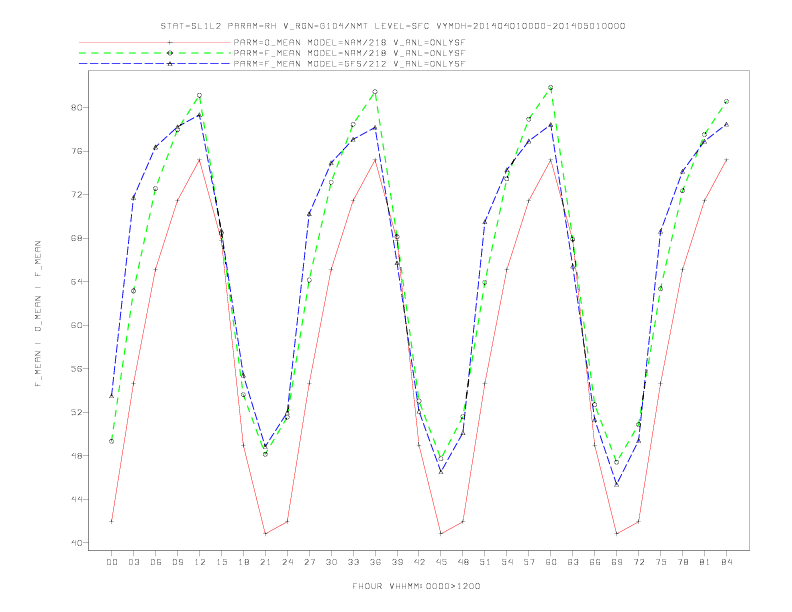The height and width of the screenshot is (612, 792).
Task: Click the y-axis tick label 76
Action: point(76,151)
